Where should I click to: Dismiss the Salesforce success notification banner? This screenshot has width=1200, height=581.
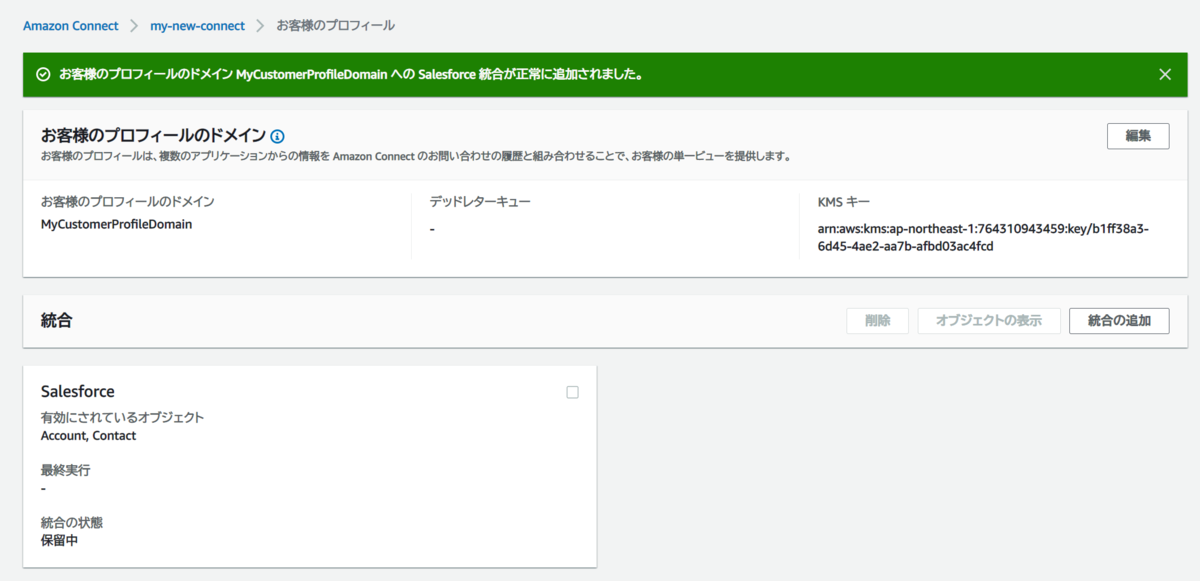point(1164,73)
